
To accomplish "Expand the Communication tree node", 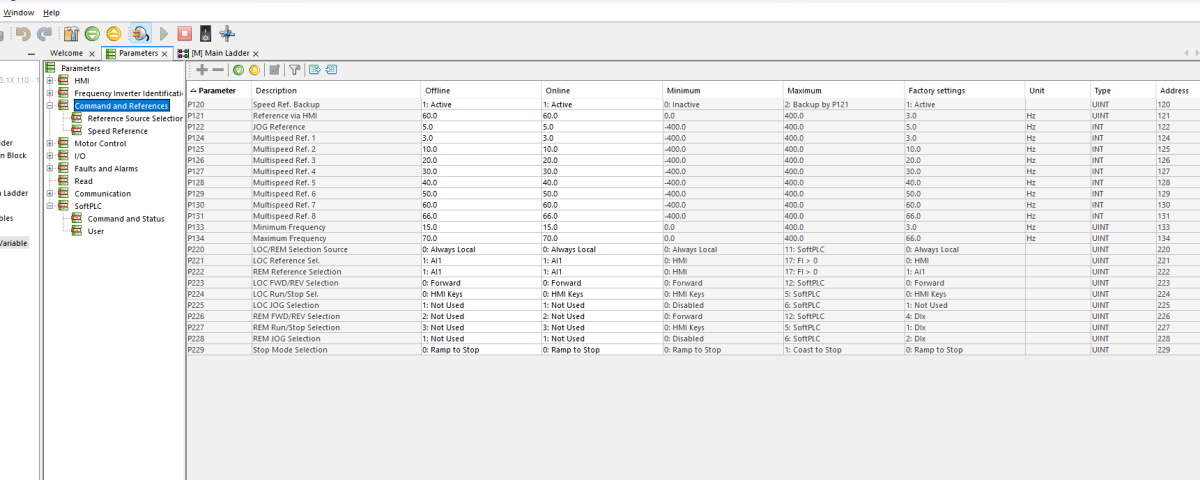I will pos(50,194).
